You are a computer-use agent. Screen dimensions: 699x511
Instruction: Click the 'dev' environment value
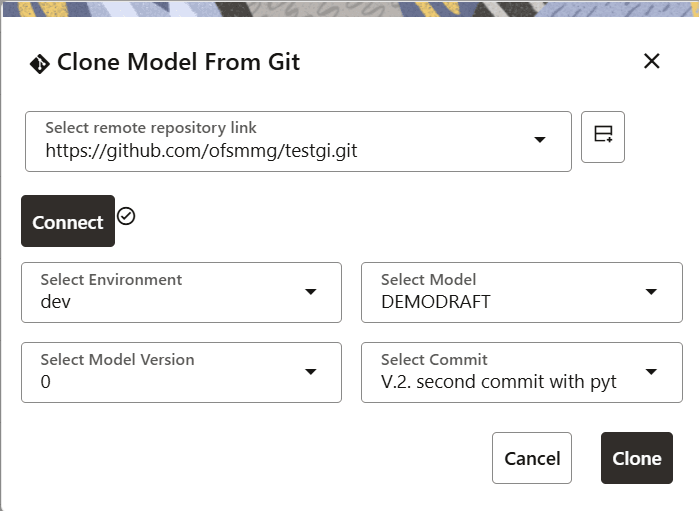[56, 301]
